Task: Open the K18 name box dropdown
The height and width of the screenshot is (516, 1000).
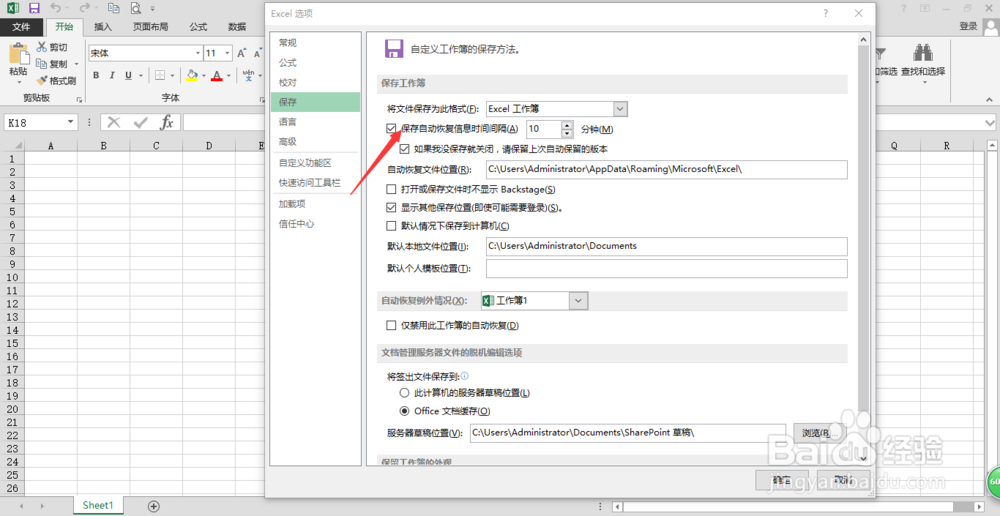Action: tap(70, 122)
